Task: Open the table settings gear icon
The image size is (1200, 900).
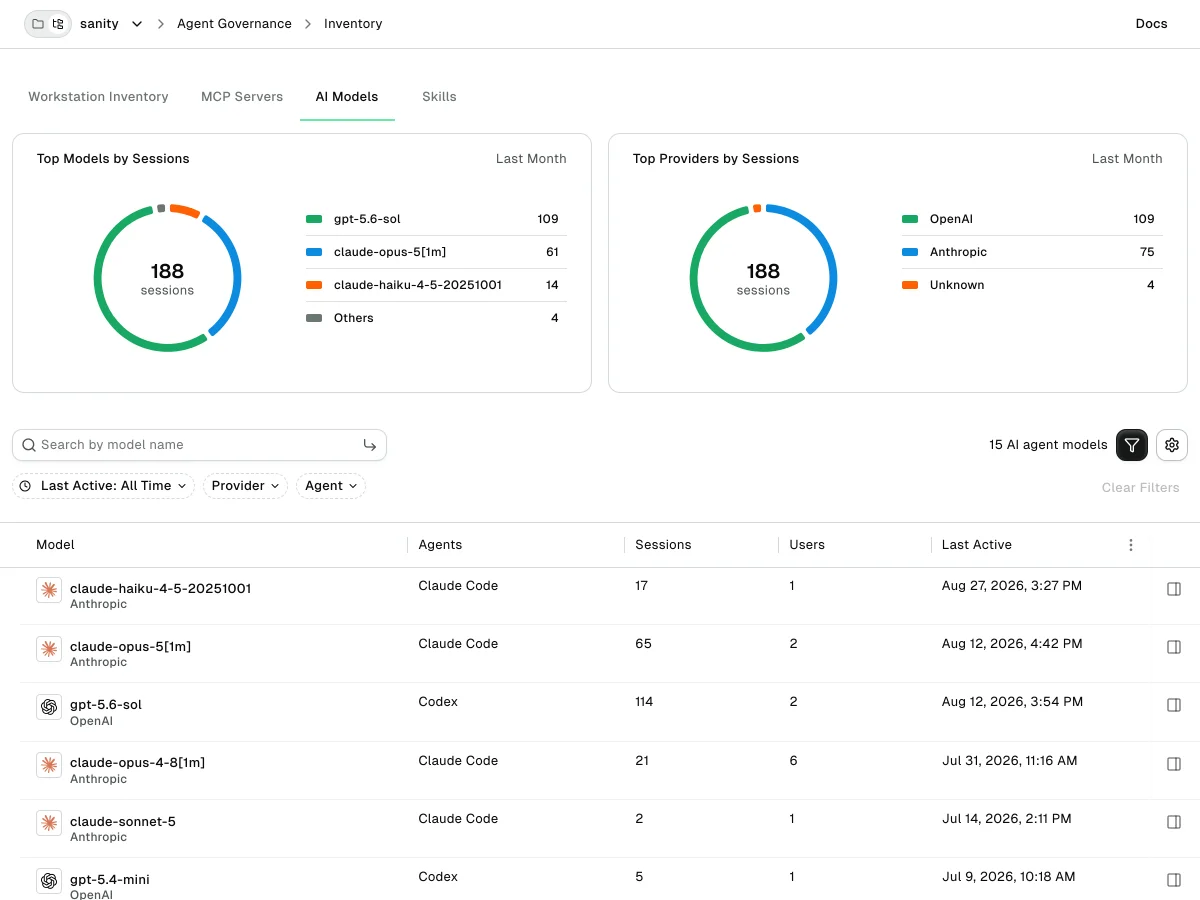Action: click(x=1172, y=445)
